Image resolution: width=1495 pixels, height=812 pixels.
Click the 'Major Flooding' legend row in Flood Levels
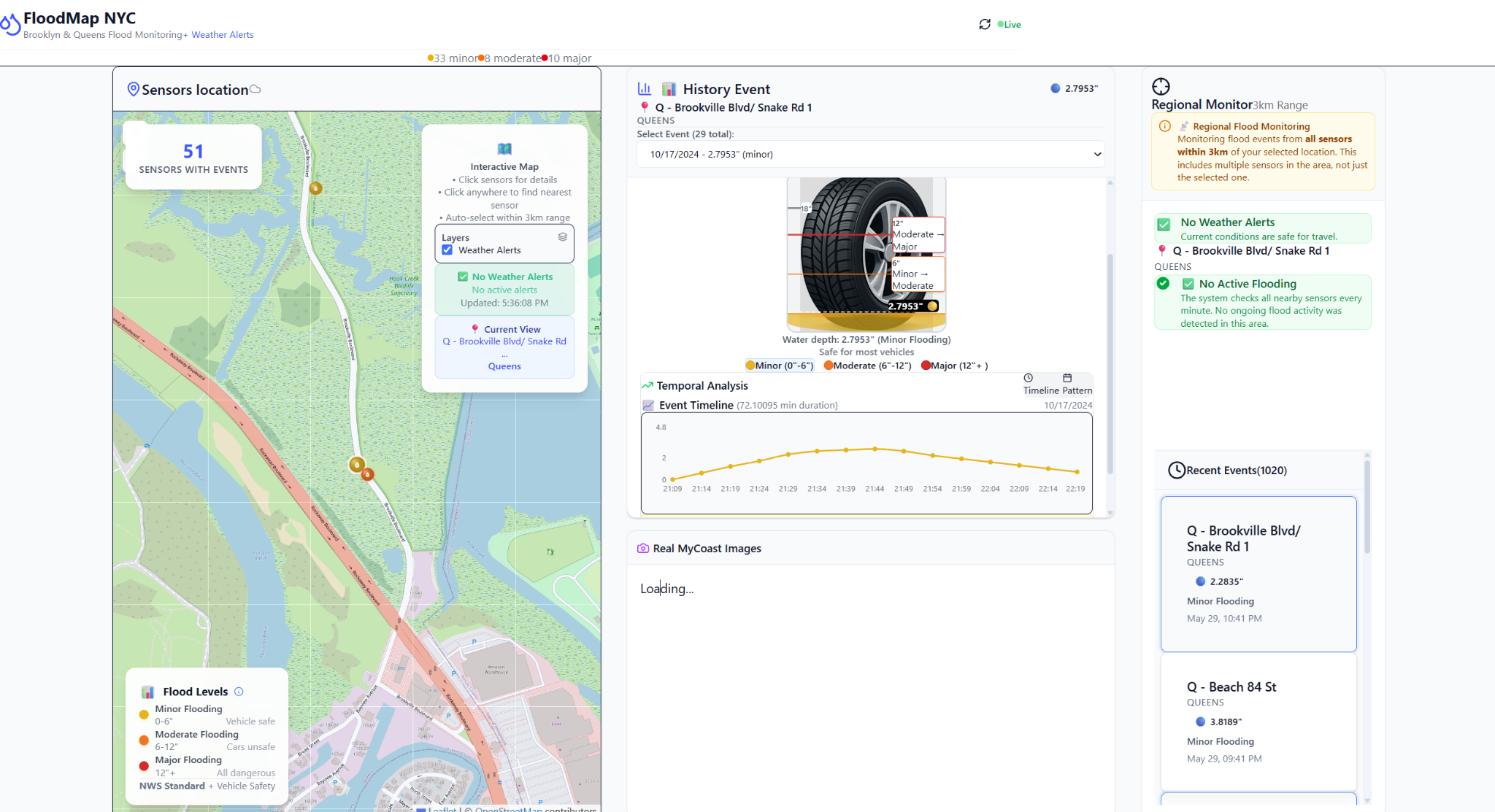pos(207,766)
